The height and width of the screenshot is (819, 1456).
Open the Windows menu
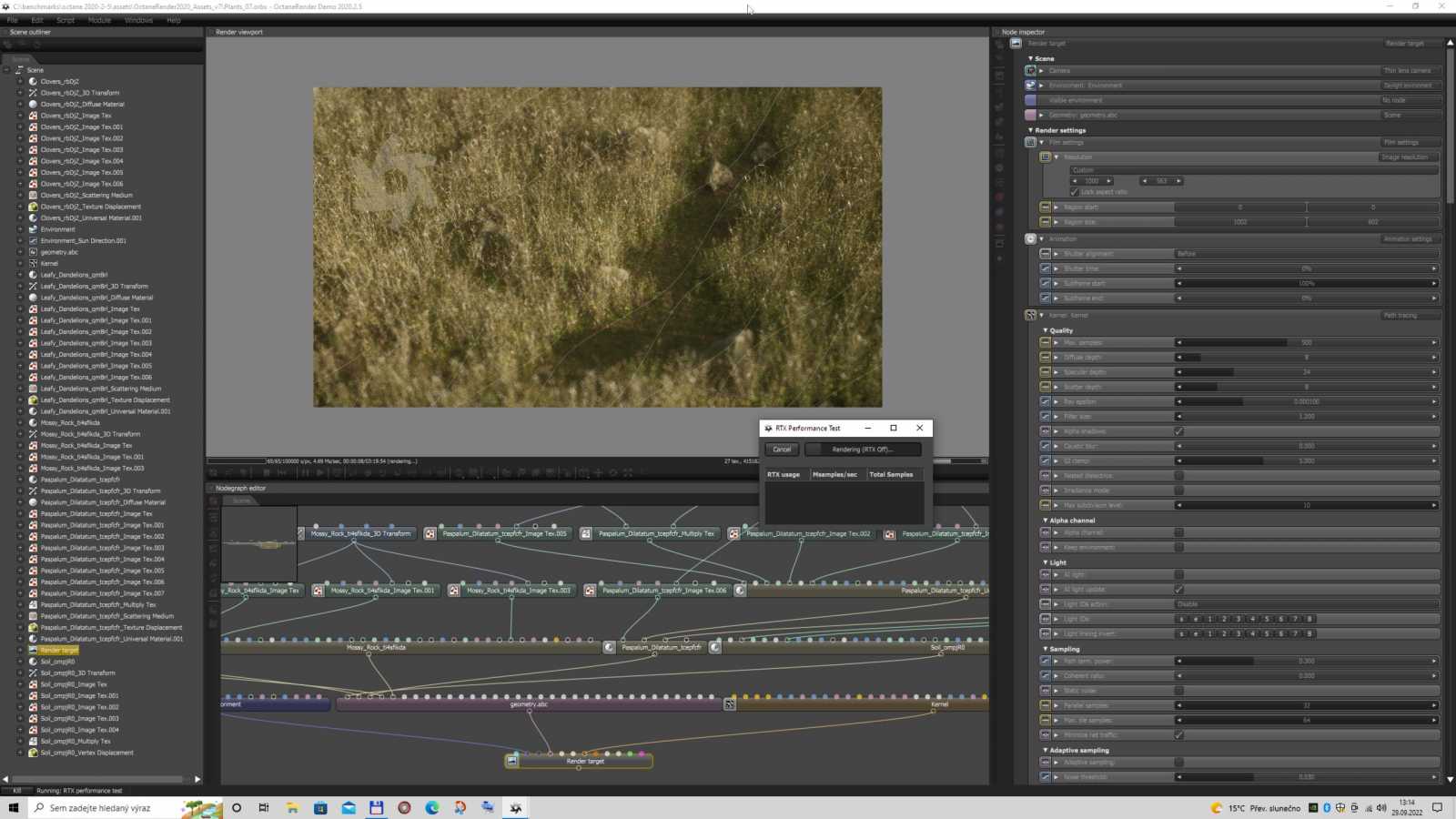138,20
